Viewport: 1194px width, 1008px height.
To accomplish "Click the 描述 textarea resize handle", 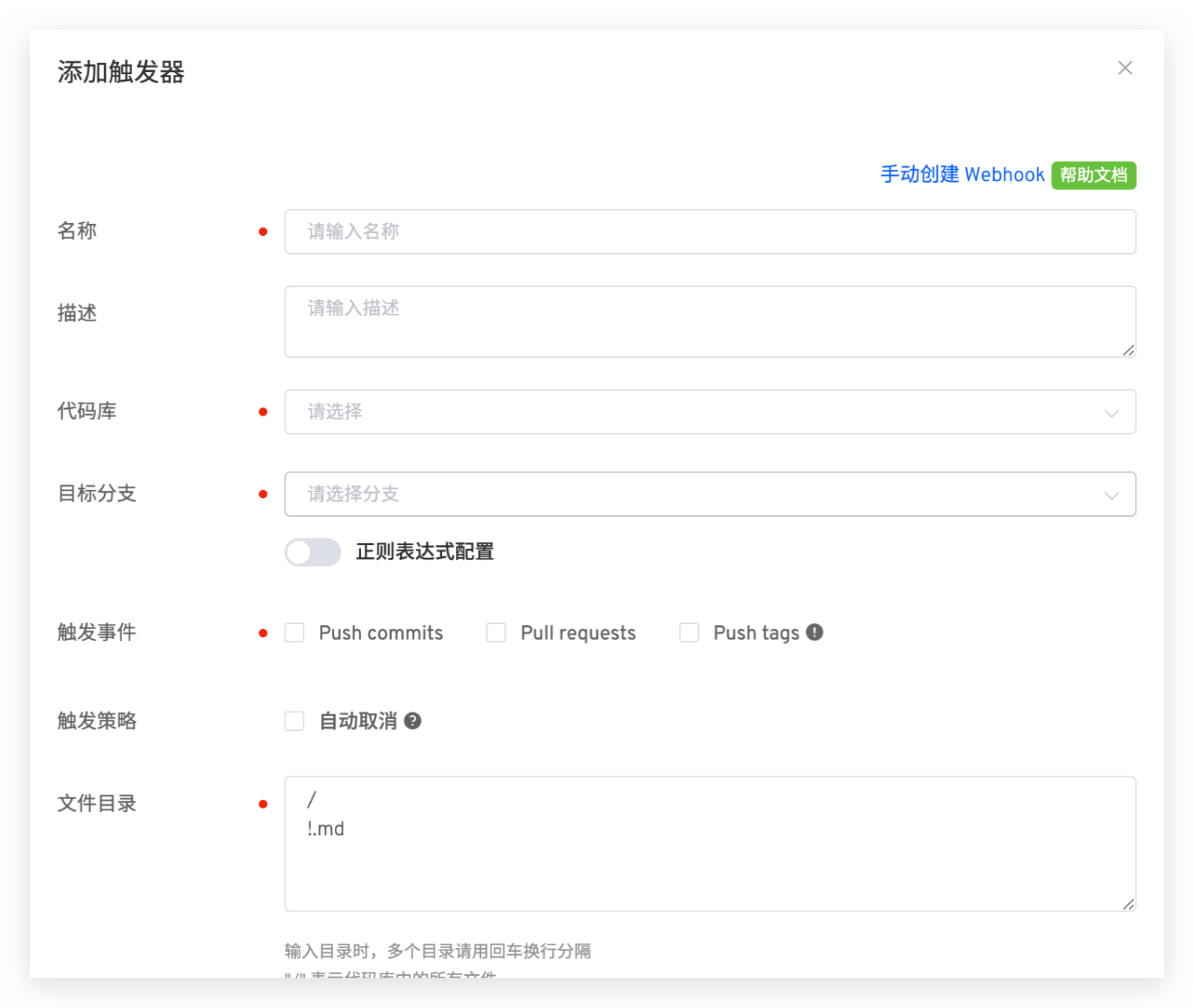I will [x=1128, y=350].
